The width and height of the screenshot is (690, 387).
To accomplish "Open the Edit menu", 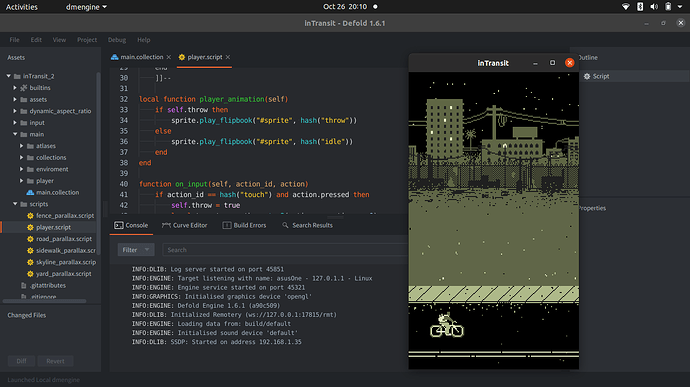I will (36, 40).
